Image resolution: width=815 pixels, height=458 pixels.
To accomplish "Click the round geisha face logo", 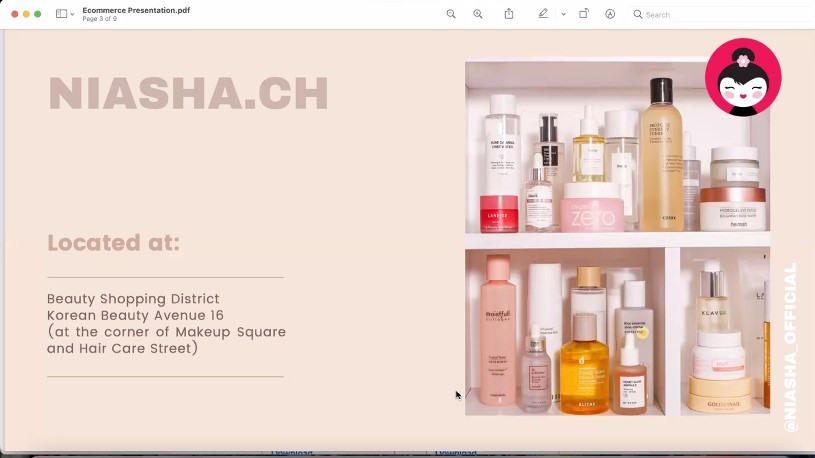I will [742, 78].
